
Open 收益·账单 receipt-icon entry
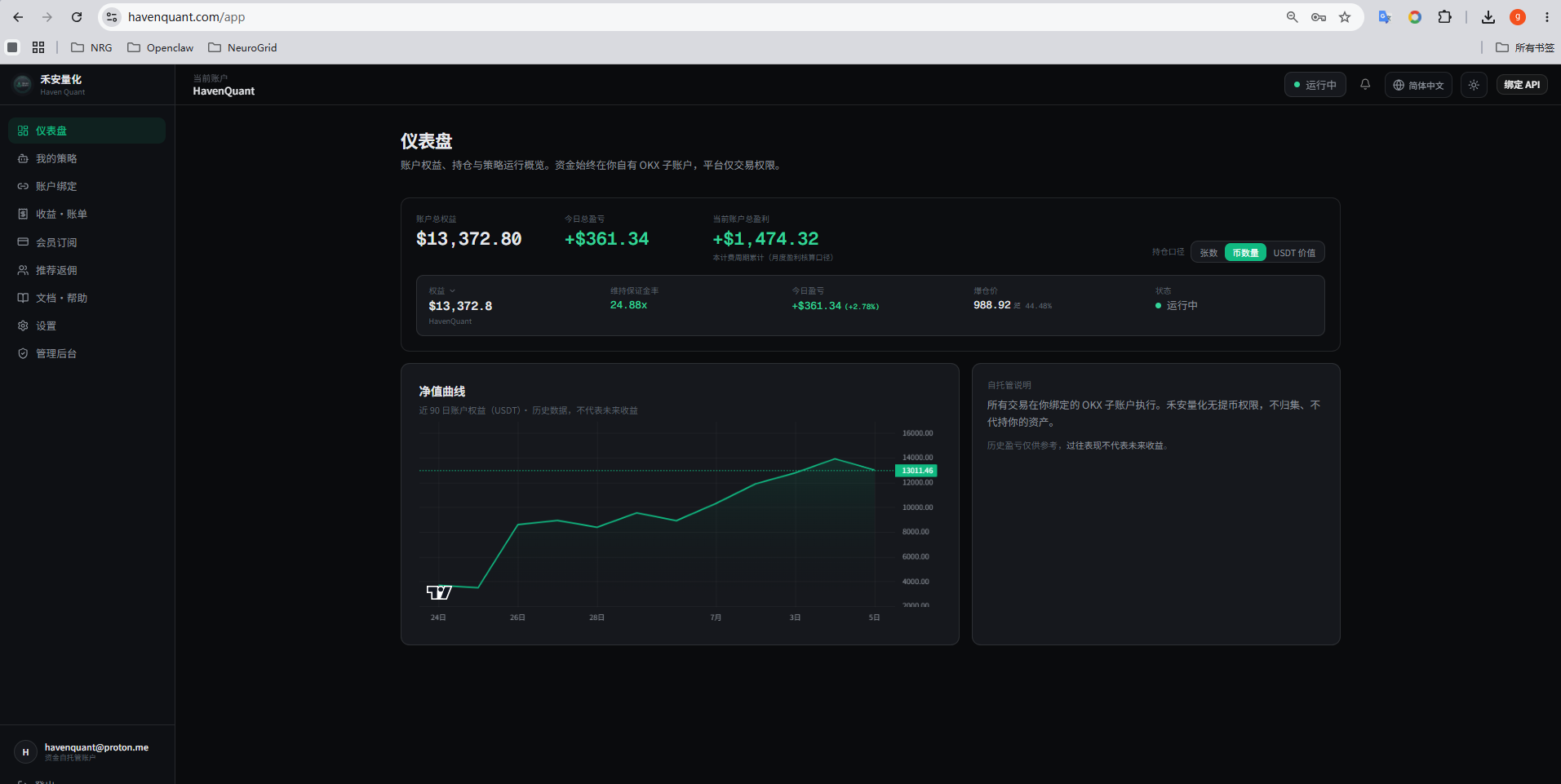(x=86, y=214)
